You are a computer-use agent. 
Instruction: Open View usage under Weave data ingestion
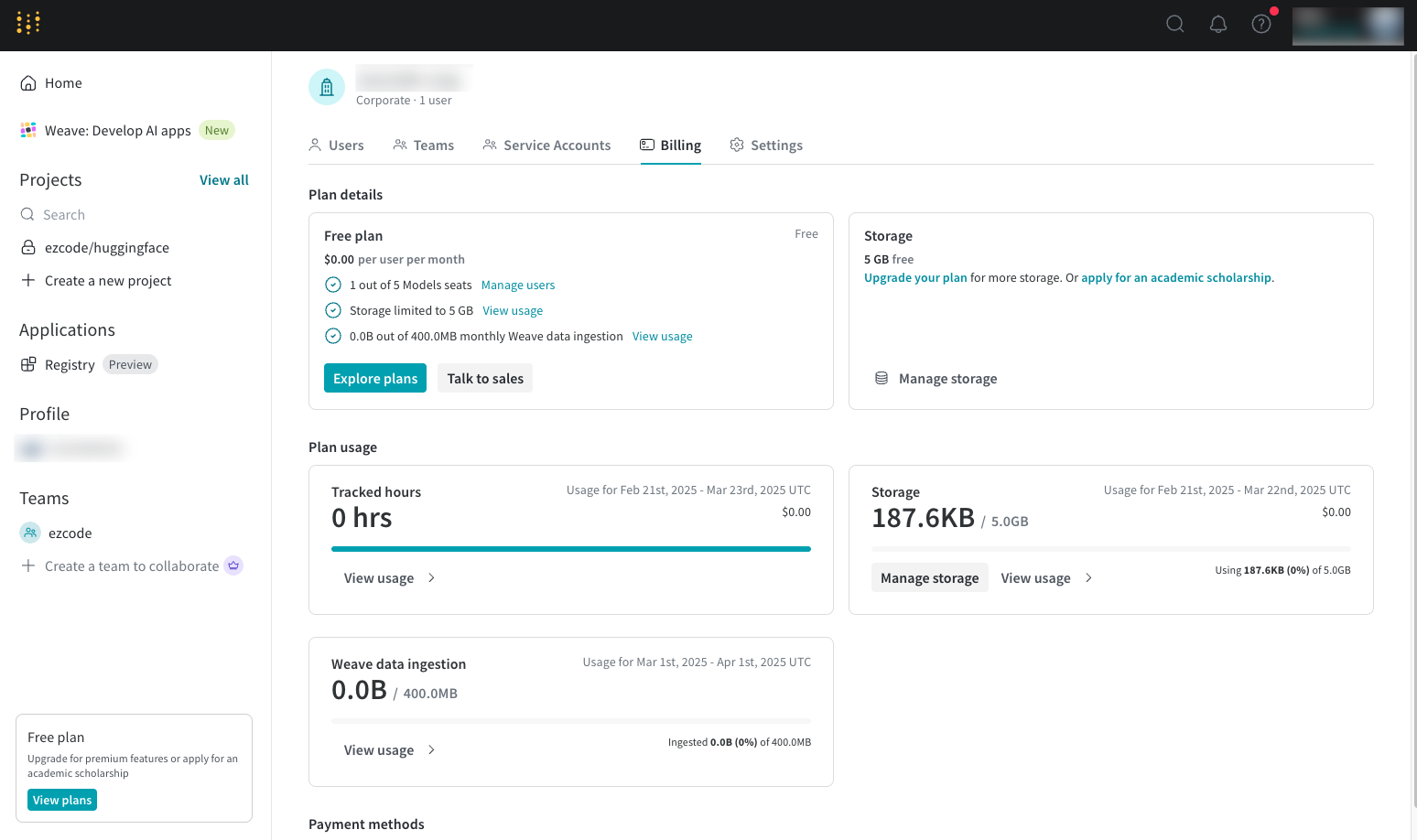tap(379, 750)
